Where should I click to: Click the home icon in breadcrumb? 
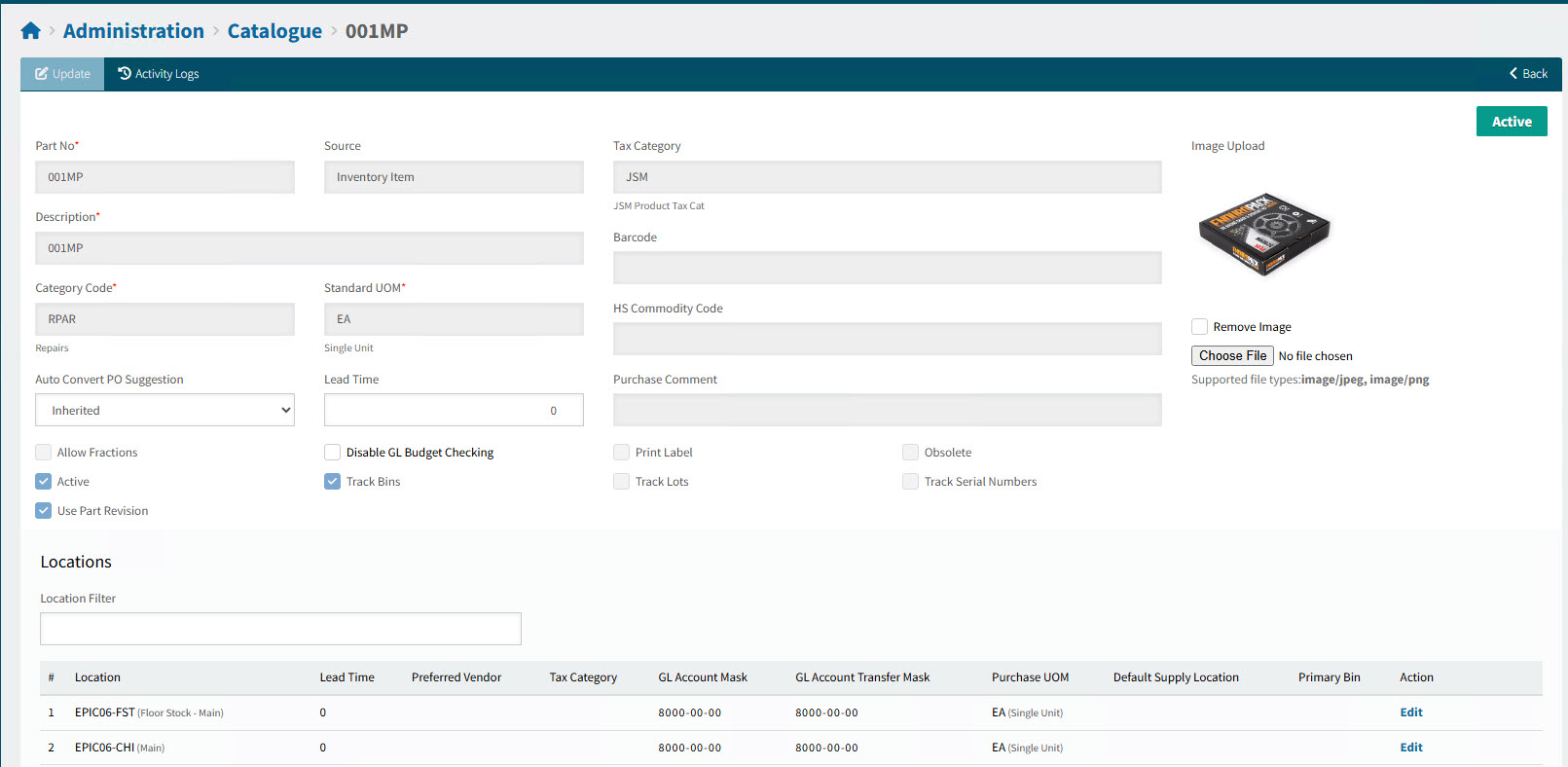[x=30, y=31]
